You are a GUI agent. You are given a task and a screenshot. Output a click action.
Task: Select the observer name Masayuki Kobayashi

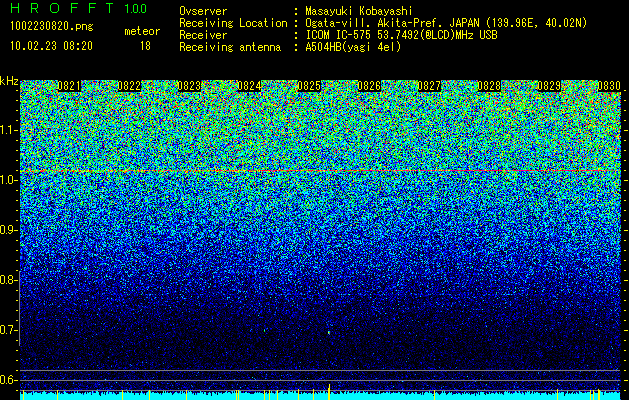(359, 11)
